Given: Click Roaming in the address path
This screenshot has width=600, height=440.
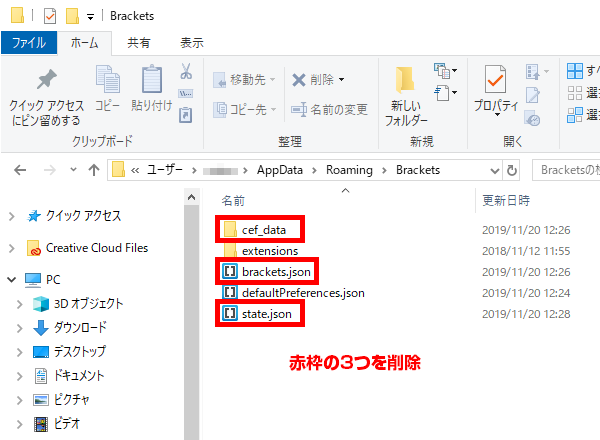Looking at the screenshot, I should click(x=349, y=170).
